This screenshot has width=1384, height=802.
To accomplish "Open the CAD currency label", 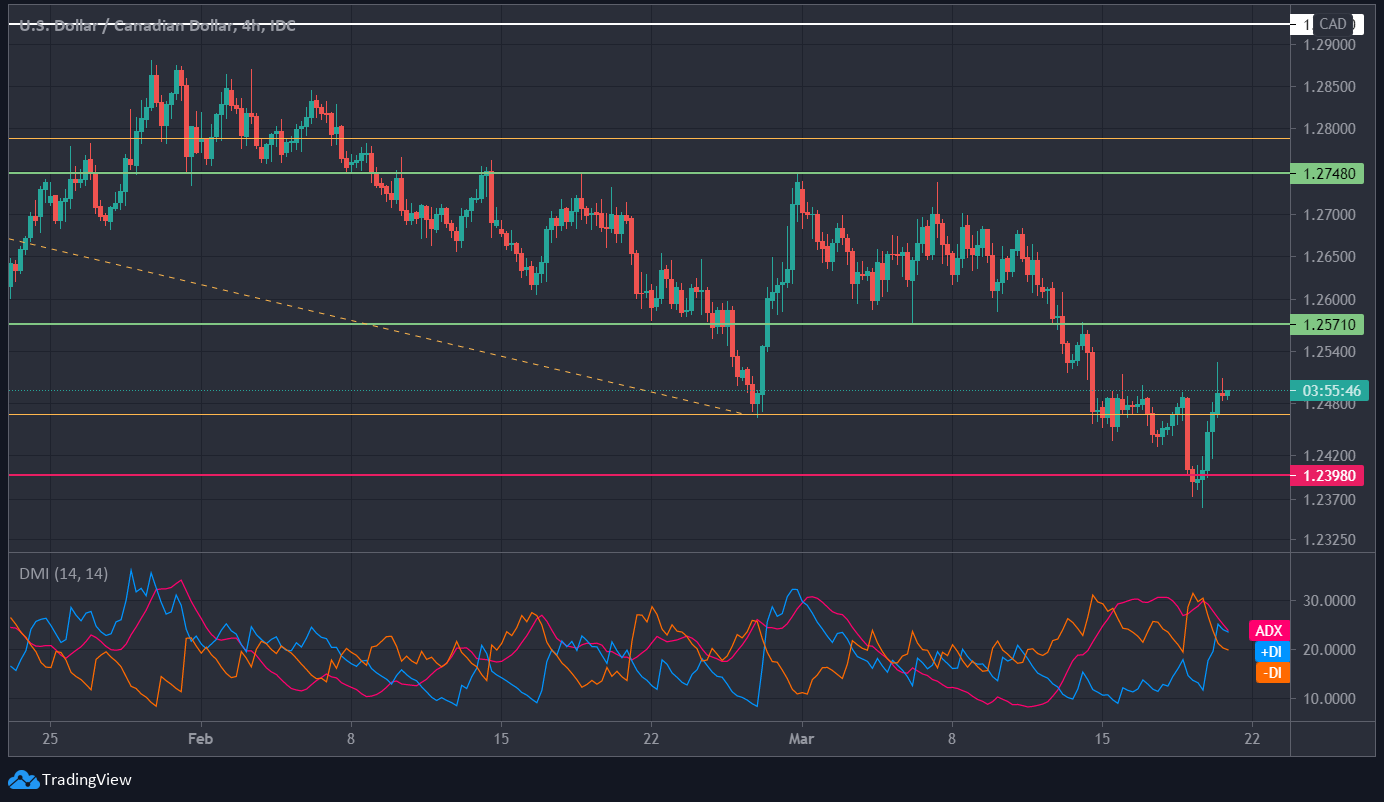I will click(1334, 24).
